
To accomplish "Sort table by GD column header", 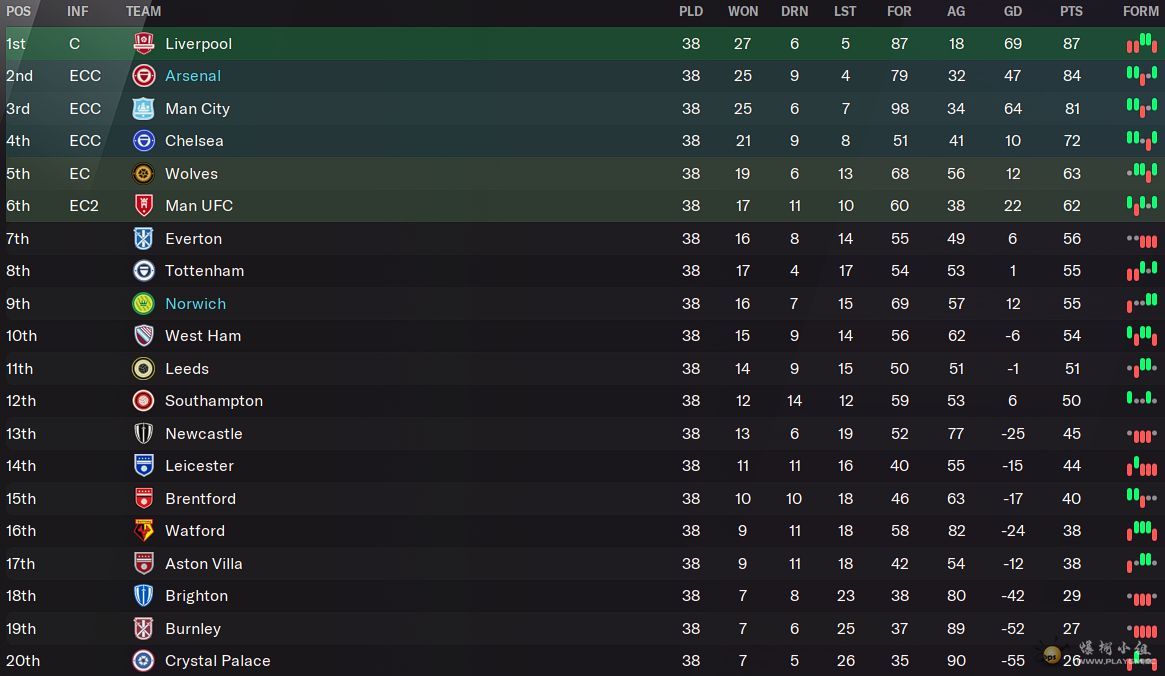I will tap(1013, 12).
